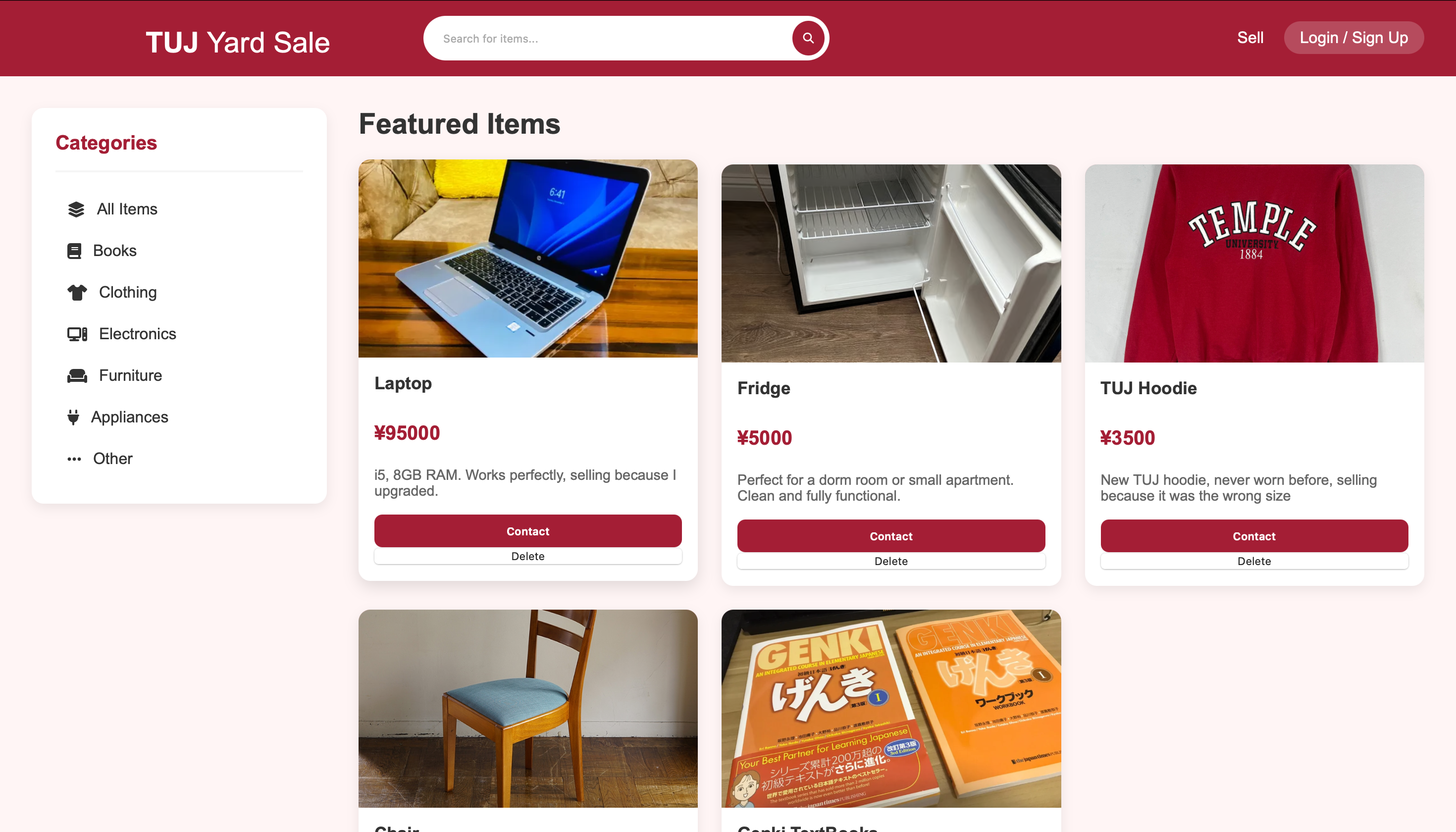Delete the Laptop listing
The height and width of the screenshot is (832, 1456).
pyautogui.click(x=527, y=556)
